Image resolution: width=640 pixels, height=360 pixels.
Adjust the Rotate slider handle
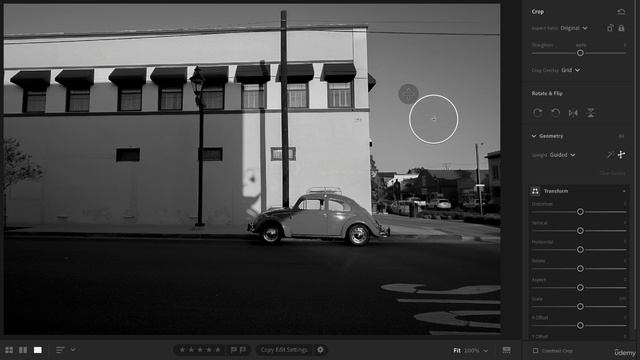click(x=580, y=269)
